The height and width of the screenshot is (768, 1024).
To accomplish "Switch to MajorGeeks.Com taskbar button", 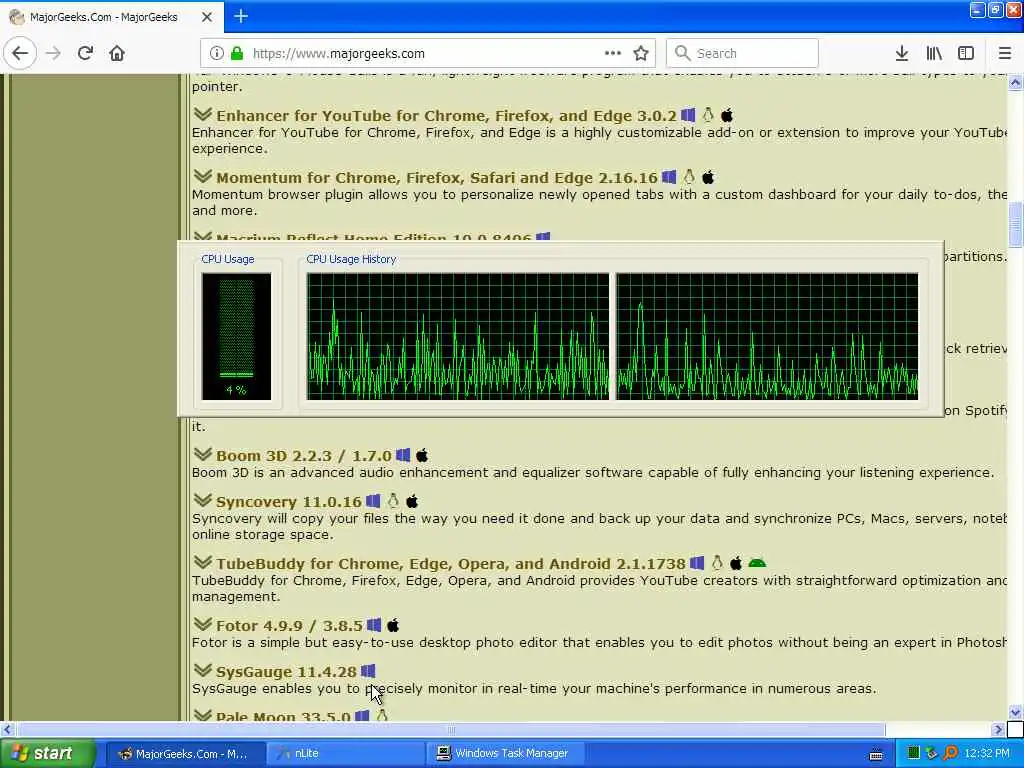I will click(185, 754).
